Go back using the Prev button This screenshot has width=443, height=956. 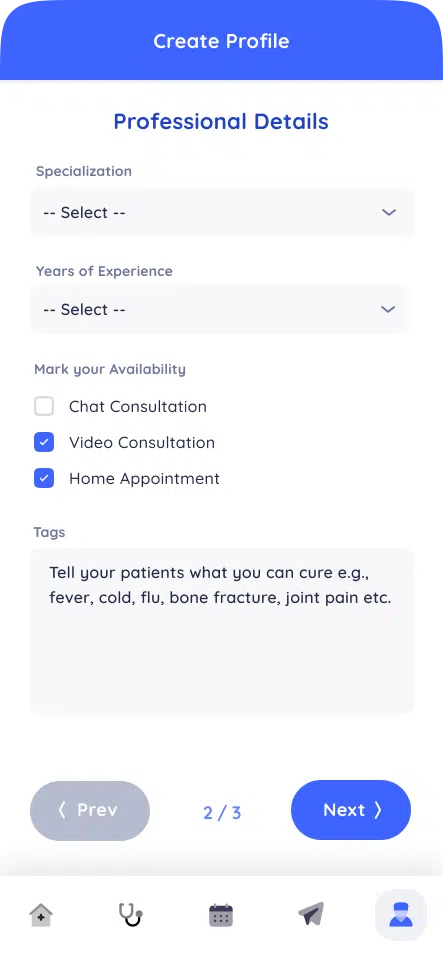click(90, 810)
